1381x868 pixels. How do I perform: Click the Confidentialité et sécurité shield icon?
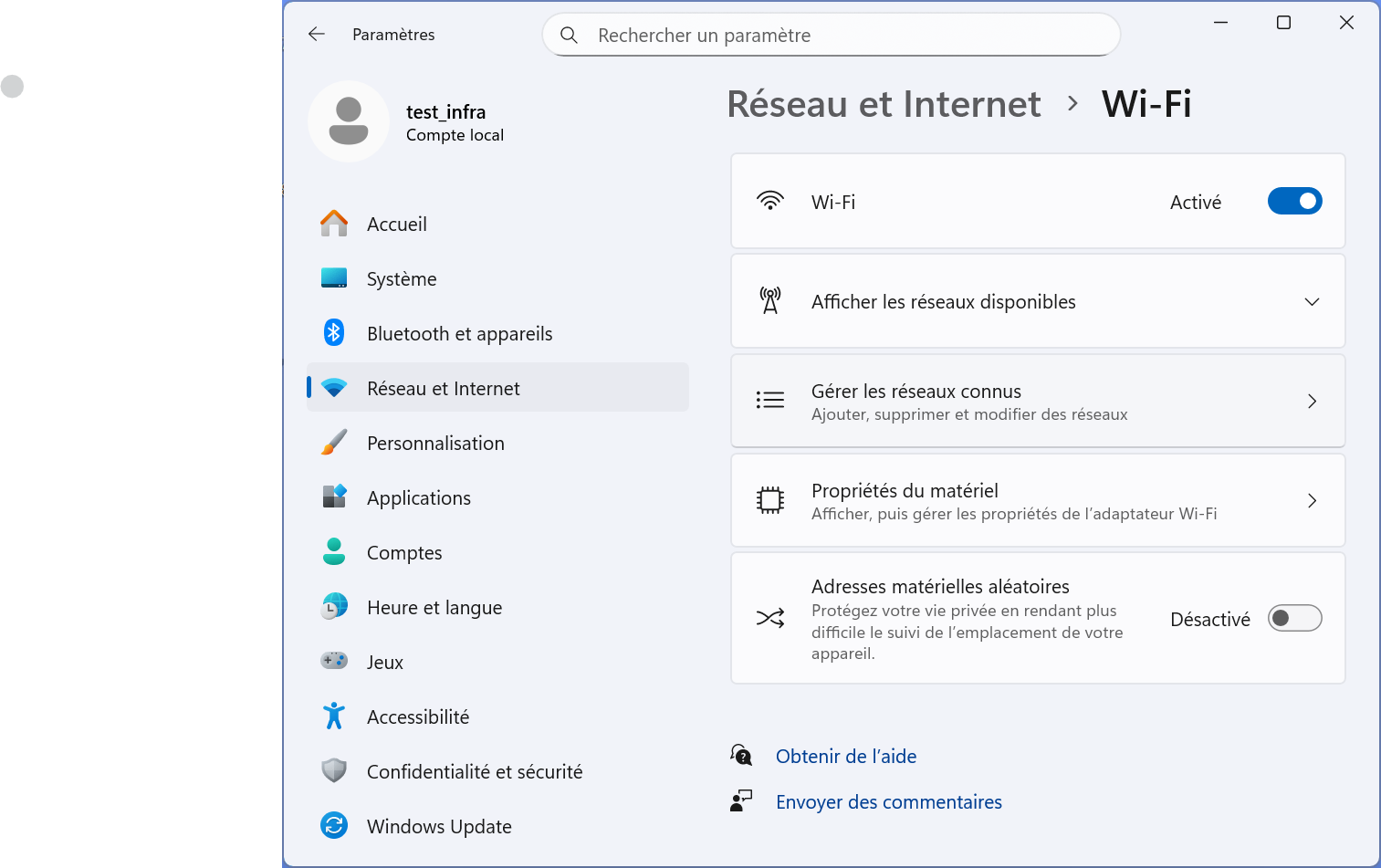[x=334, y=771]
